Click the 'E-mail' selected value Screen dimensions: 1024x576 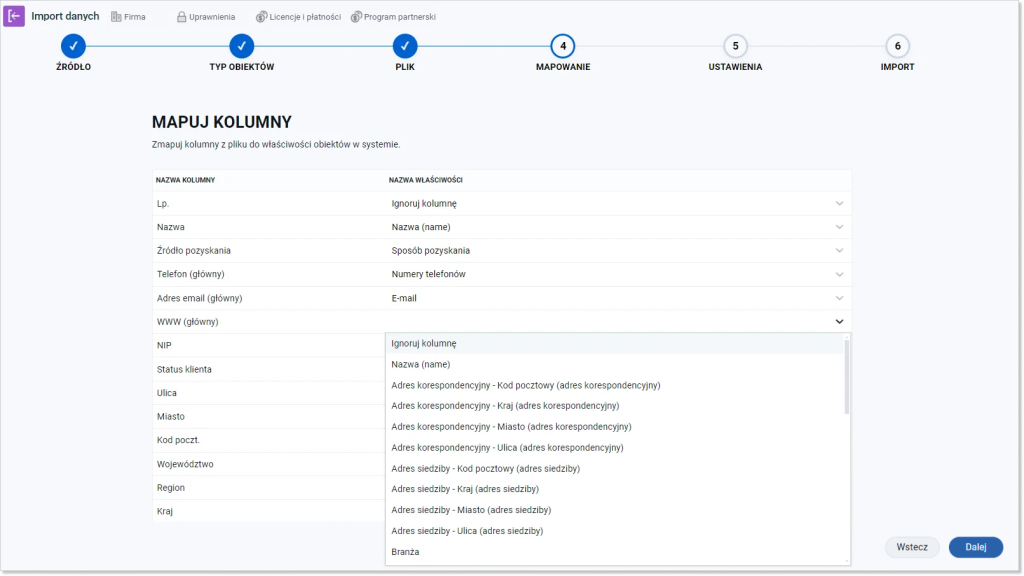click(x=404, y=298)
